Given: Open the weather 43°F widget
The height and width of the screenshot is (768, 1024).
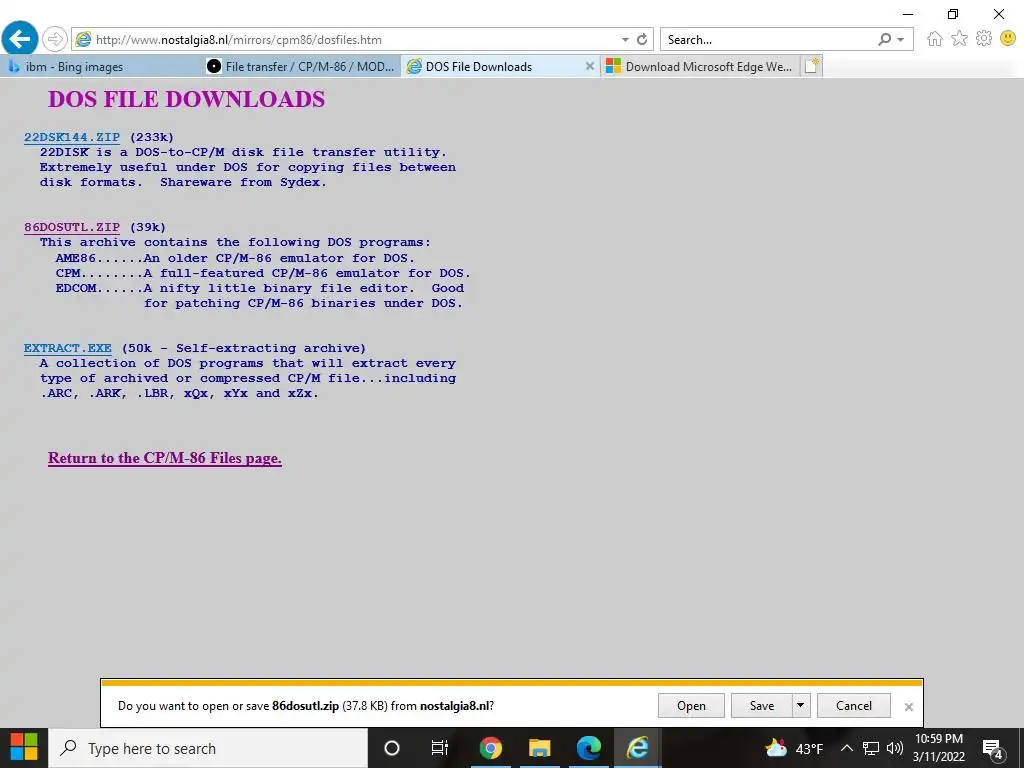Looking at the screenshot, I should pyautogui.click(x=794, y=748).
